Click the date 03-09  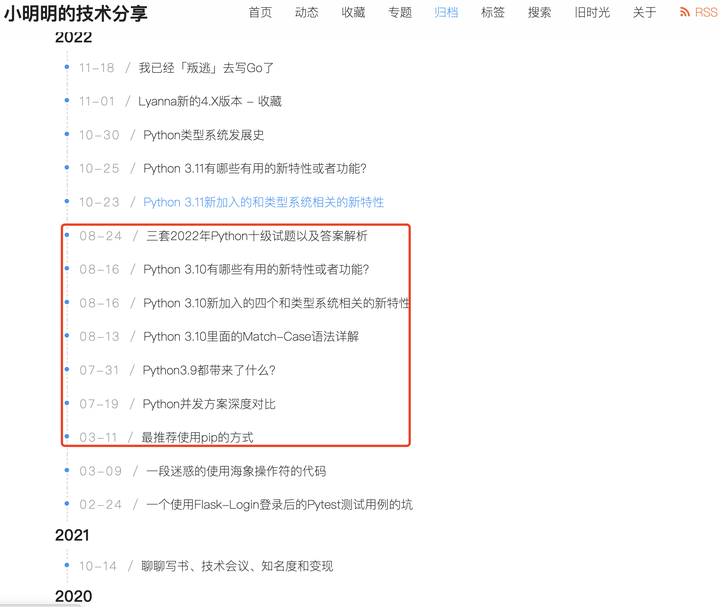(x=101, y=471)
